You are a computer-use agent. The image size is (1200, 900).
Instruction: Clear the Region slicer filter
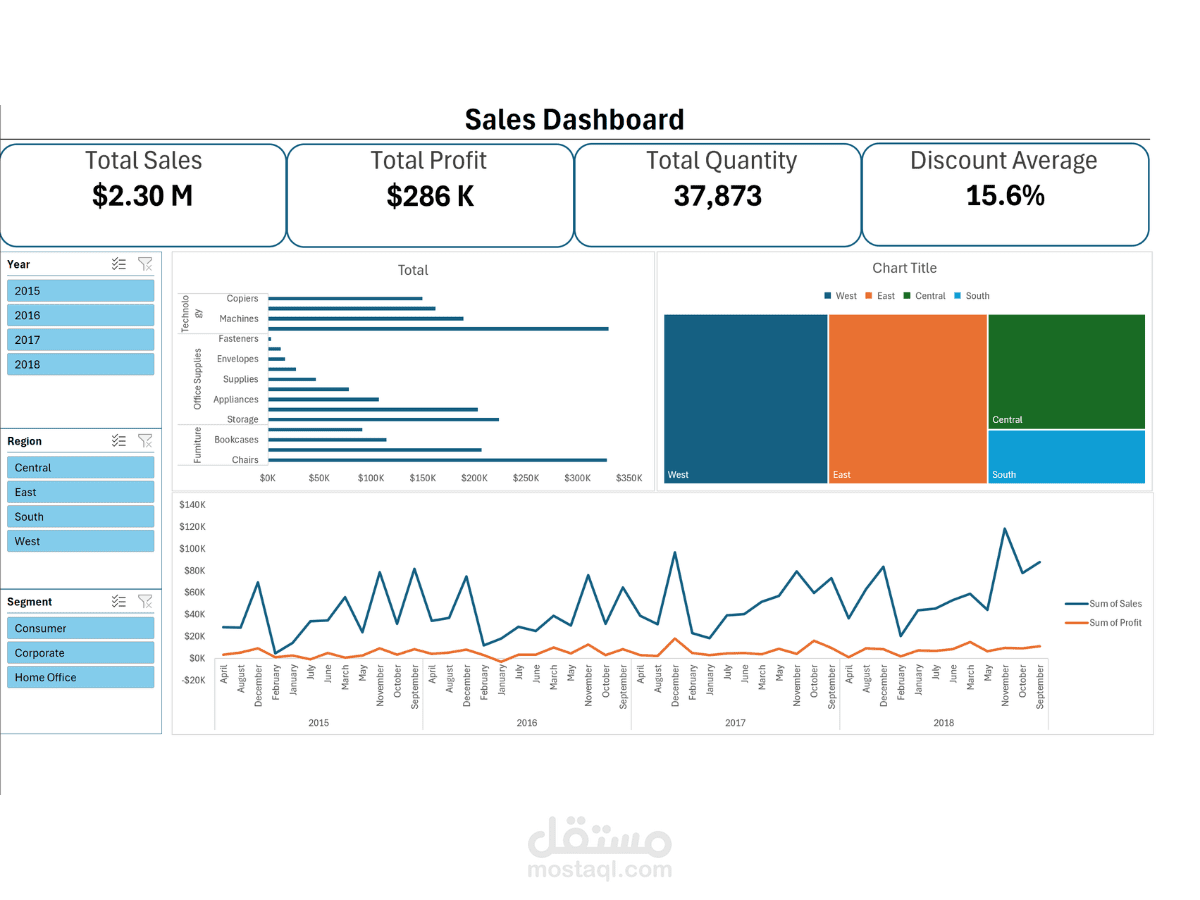(145, 440)
